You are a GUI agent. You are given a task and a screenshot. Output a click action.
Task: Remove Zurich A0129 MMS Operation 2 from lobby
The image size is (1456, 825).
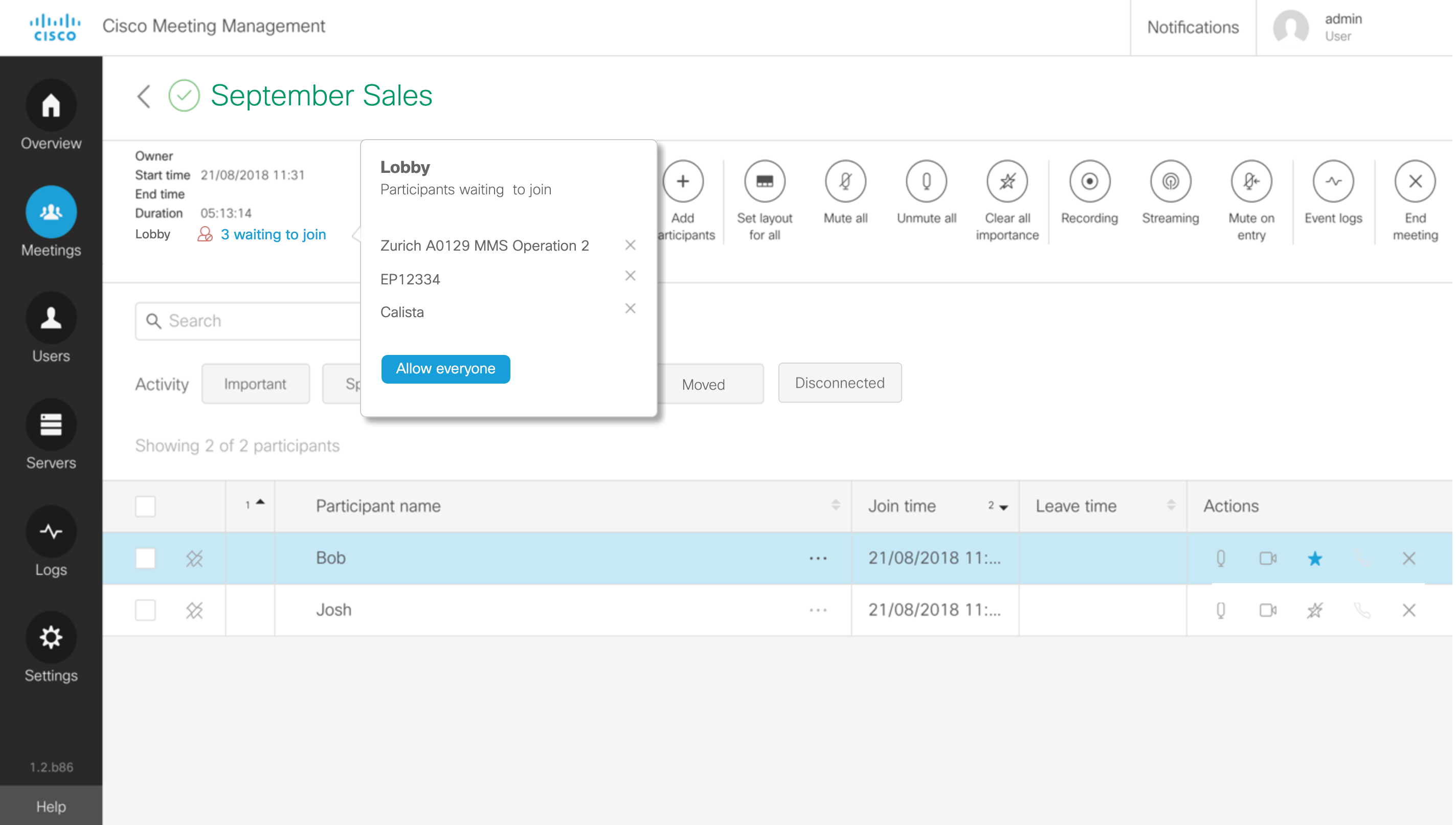coord(630,245)
